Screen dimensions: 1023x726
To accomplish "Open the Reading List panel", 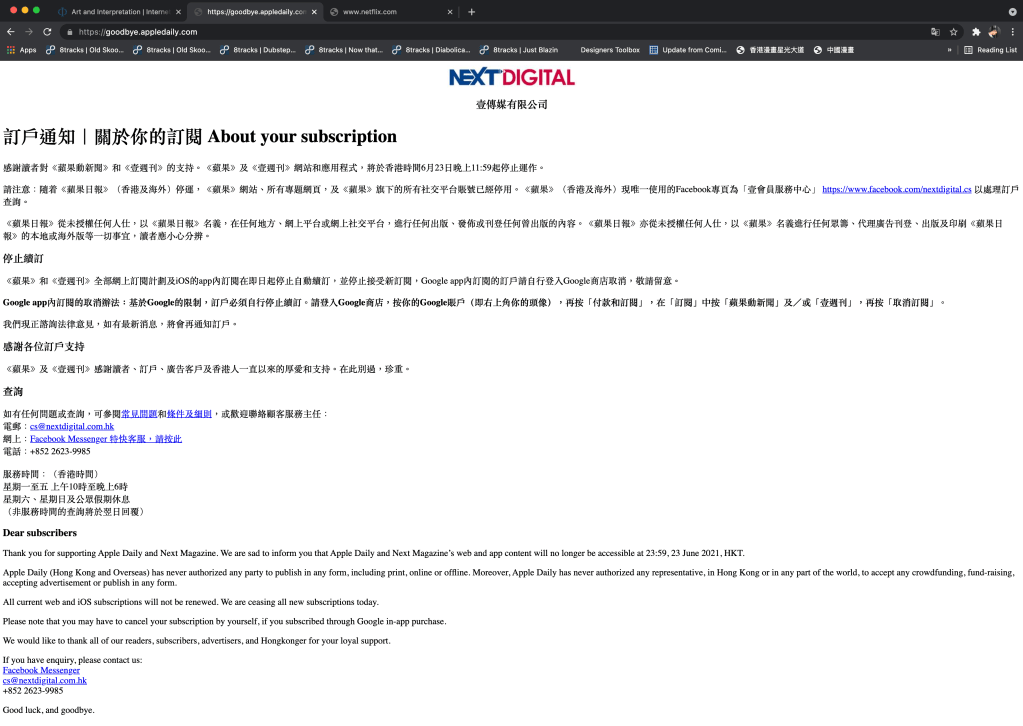I will point(990,50).
